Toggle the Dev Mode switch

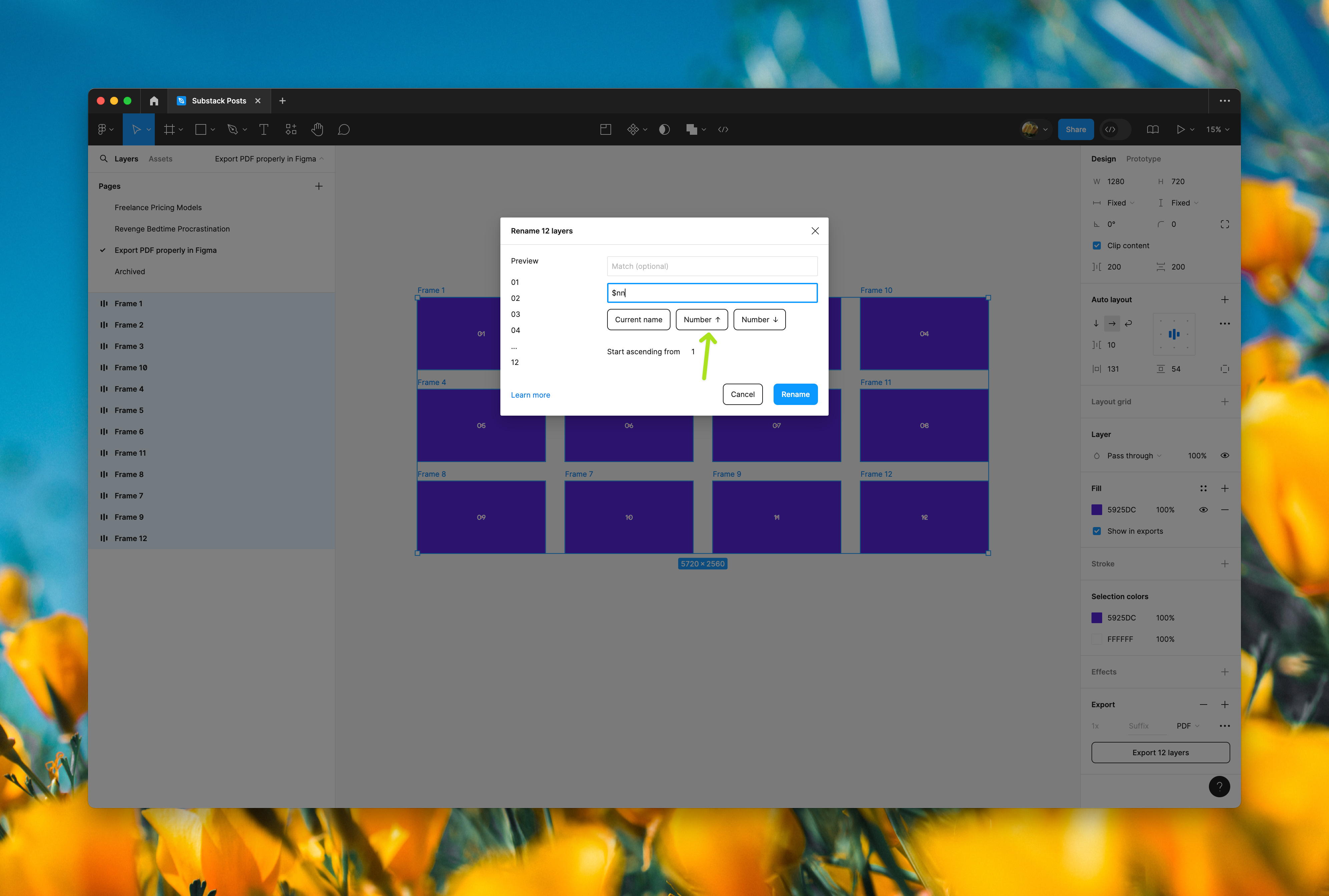point(1115,130)
